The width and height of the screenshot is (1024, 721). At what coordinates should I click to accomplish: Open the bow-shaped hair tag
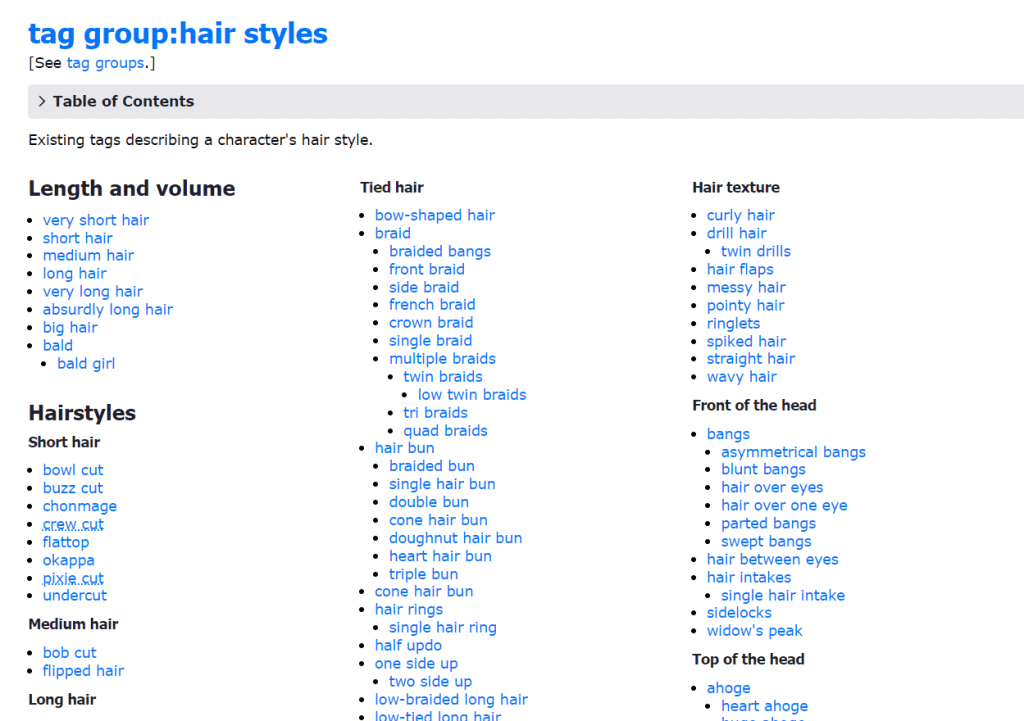tap(434, 215)
